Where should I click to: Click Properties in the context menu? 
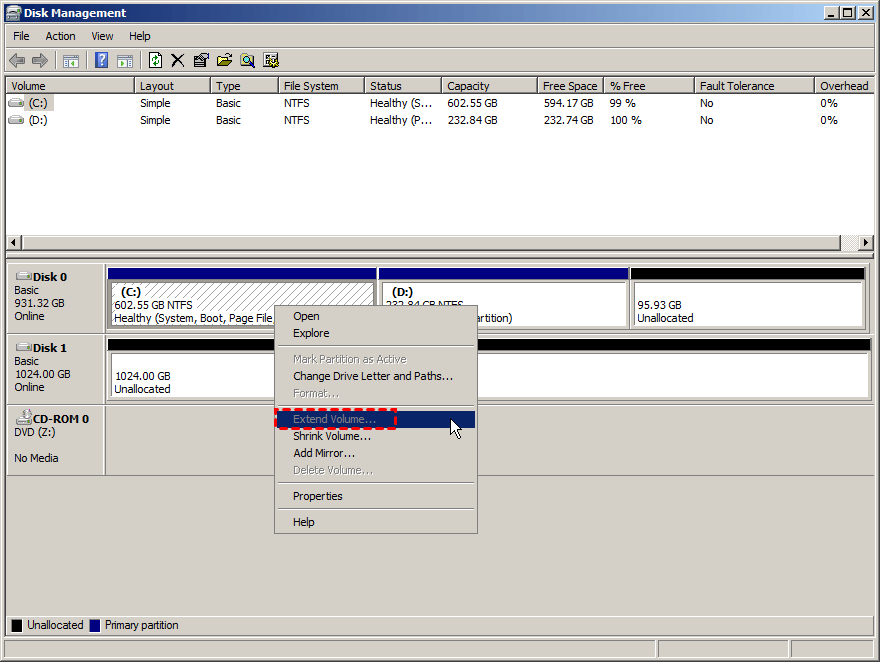(317, 496)
